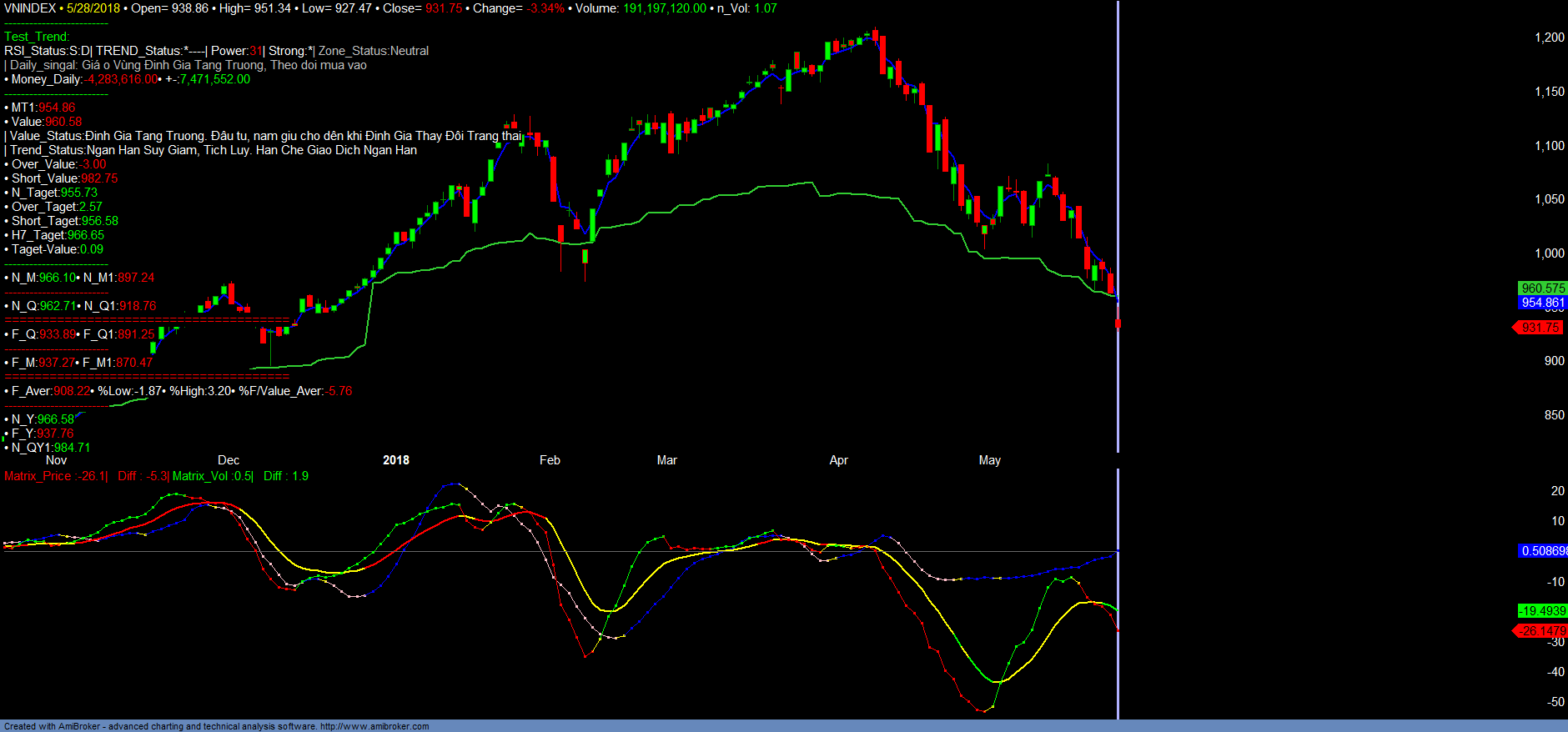Click the 1,200 level on the price axis
Screen dimensions: 1568x732
point(1549,38)
